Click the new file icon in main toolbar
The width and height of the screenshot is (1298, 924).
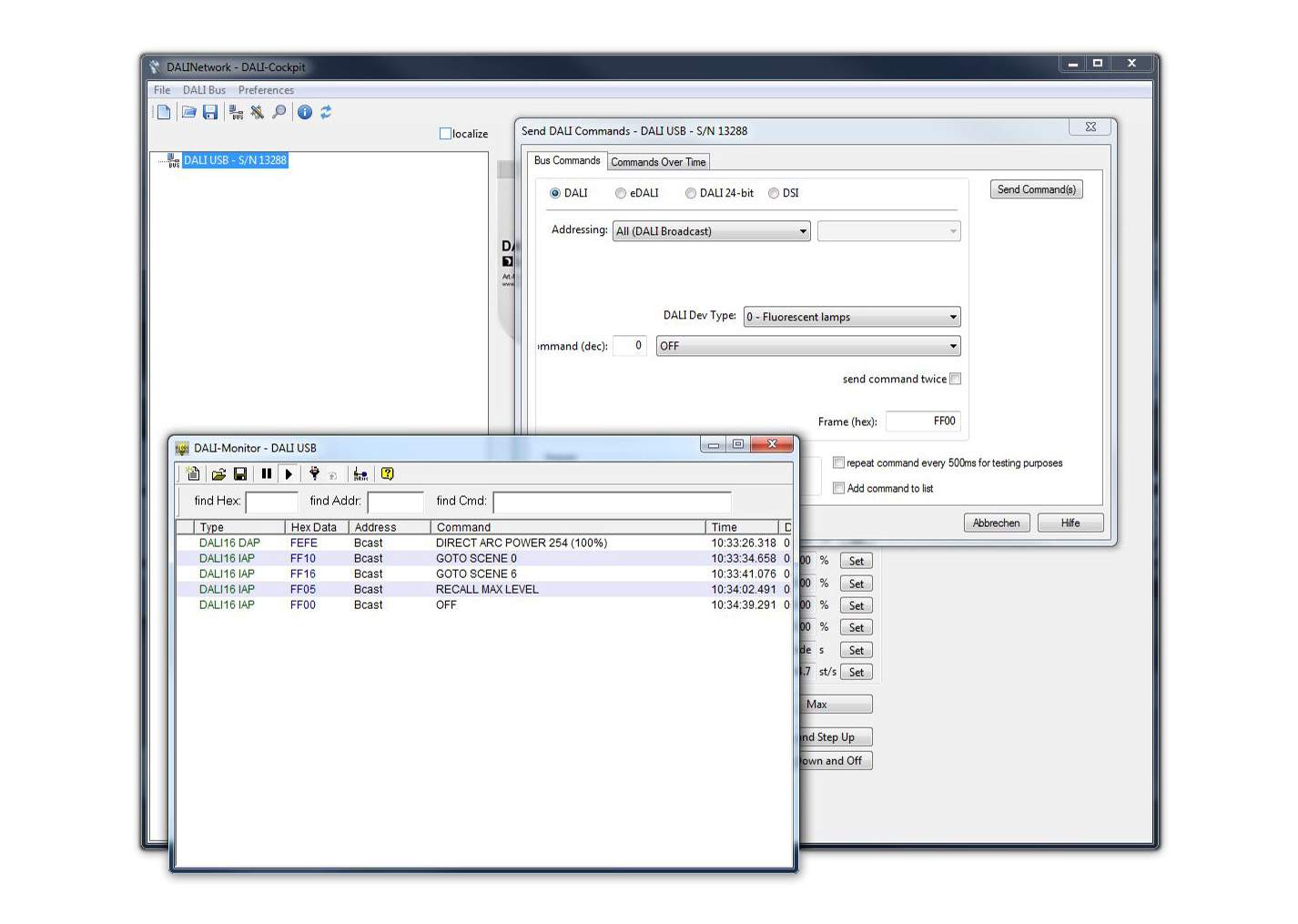coord(164,112)
